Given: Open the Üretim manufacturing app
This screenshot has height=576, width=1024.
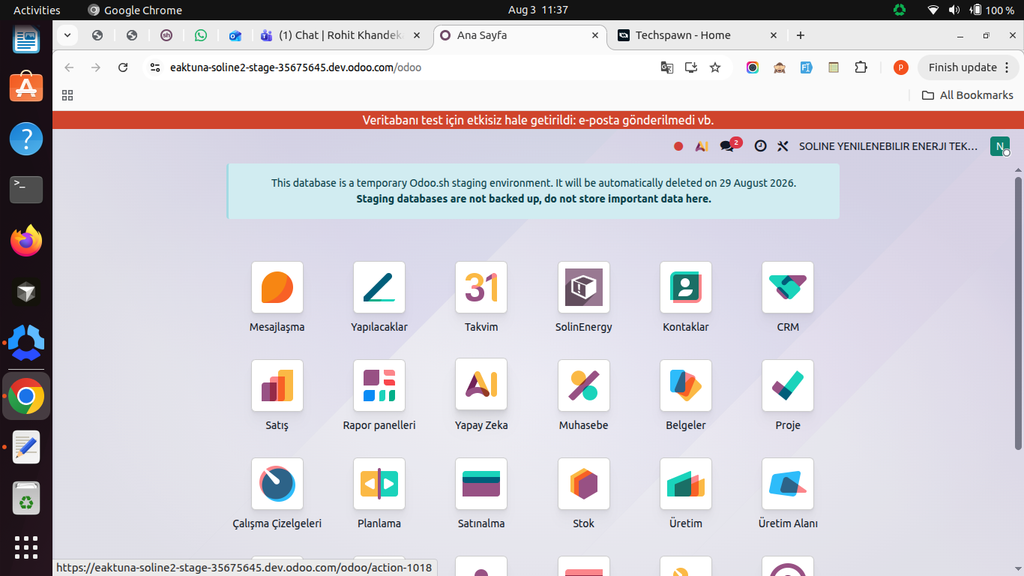Looking at the screenshot, I should coord(686,484).
